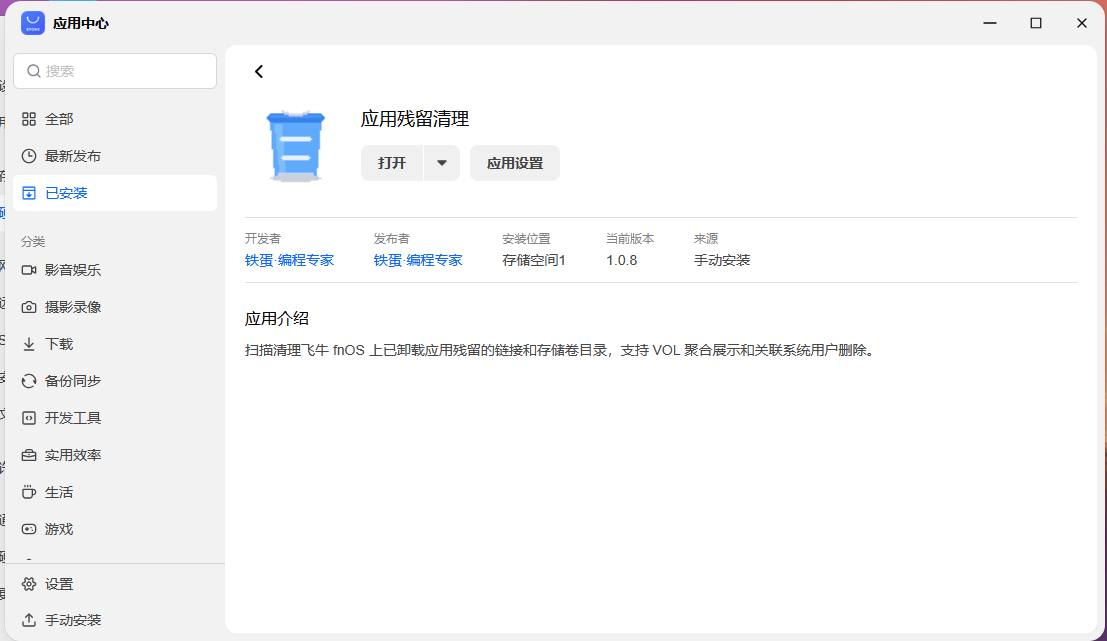Viewport: 1107px width, 641px height.
Task: Click the install location value 存储空间1
Action: [x=534, y=260]
